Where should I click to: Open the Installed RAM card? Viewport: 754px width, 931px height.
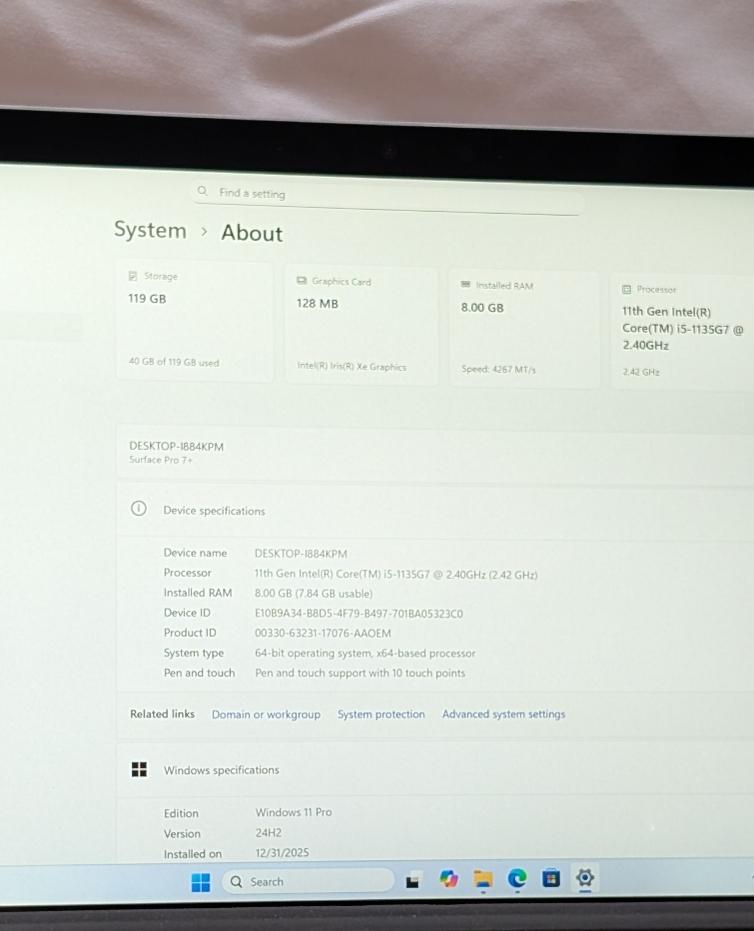[524, 330]
